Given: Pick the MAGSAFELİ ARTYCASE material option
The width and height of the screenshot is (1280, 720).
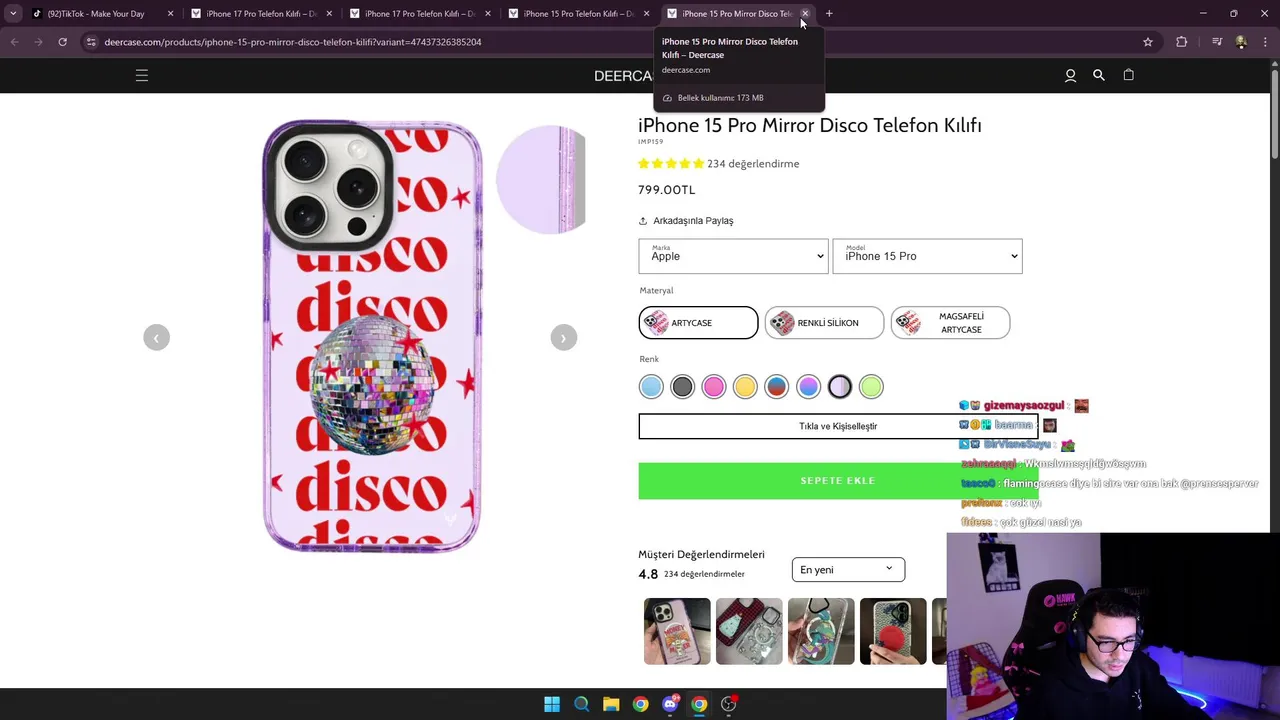Looking at the screenshot, I should [950, 323].
